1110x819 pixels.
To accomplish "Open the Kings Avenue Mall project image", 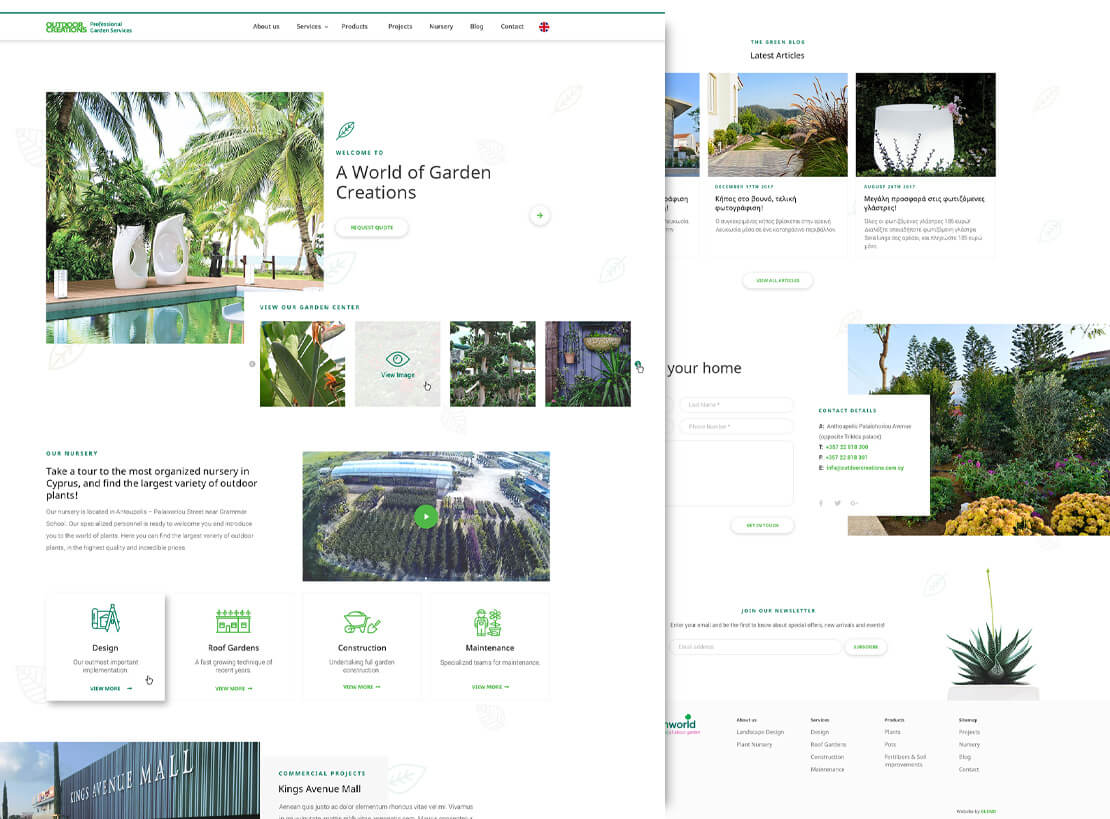I will click(130, 780).
